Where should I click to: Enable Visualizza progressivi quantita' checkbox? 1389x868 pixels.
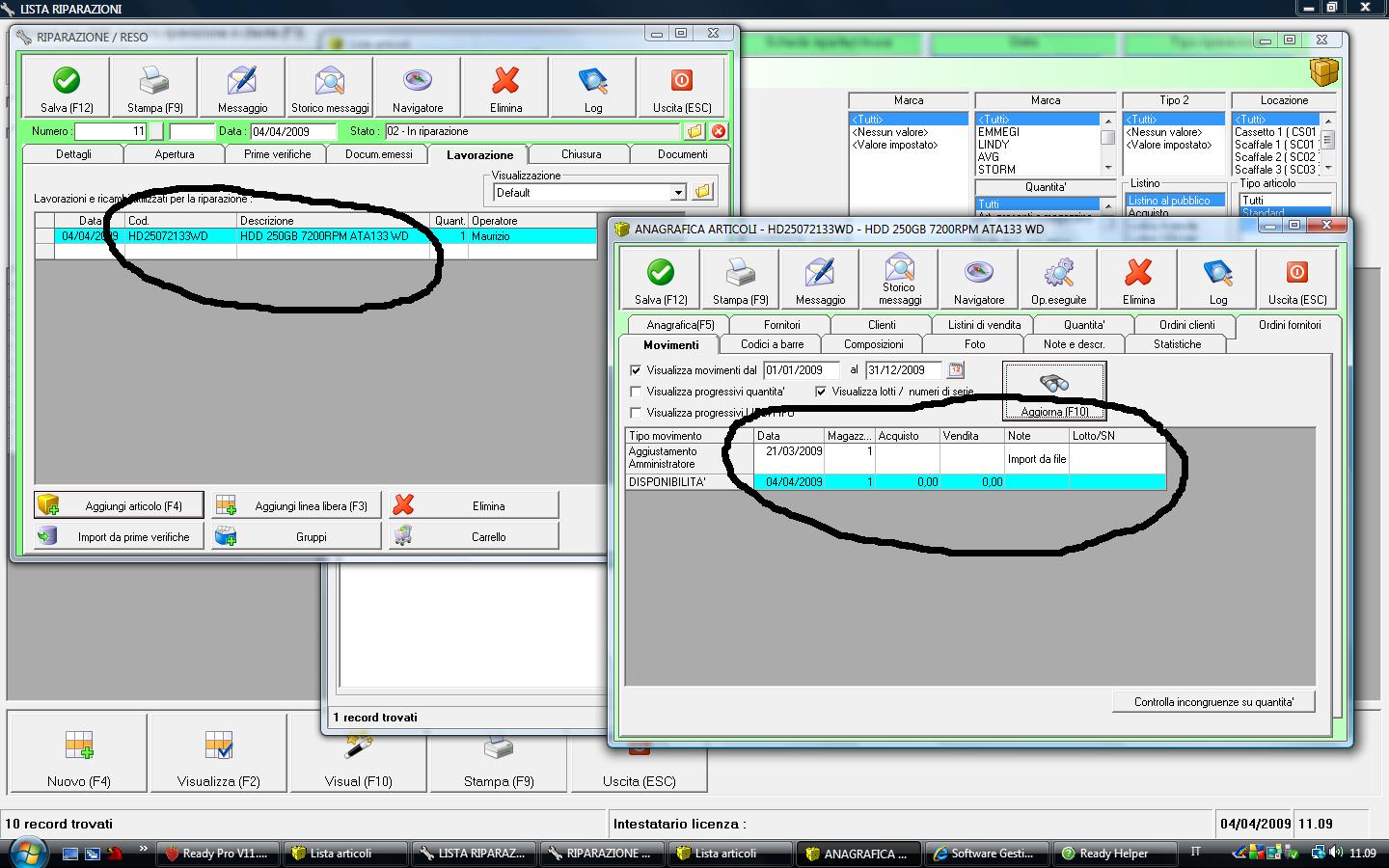pyautogui.click(x=636, y=392)
